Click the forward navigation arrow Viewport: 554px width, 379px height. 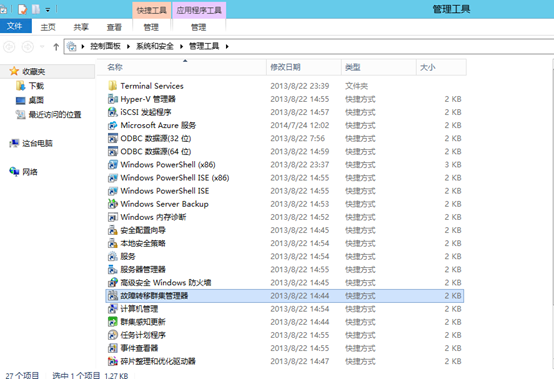tap(28, 47)
